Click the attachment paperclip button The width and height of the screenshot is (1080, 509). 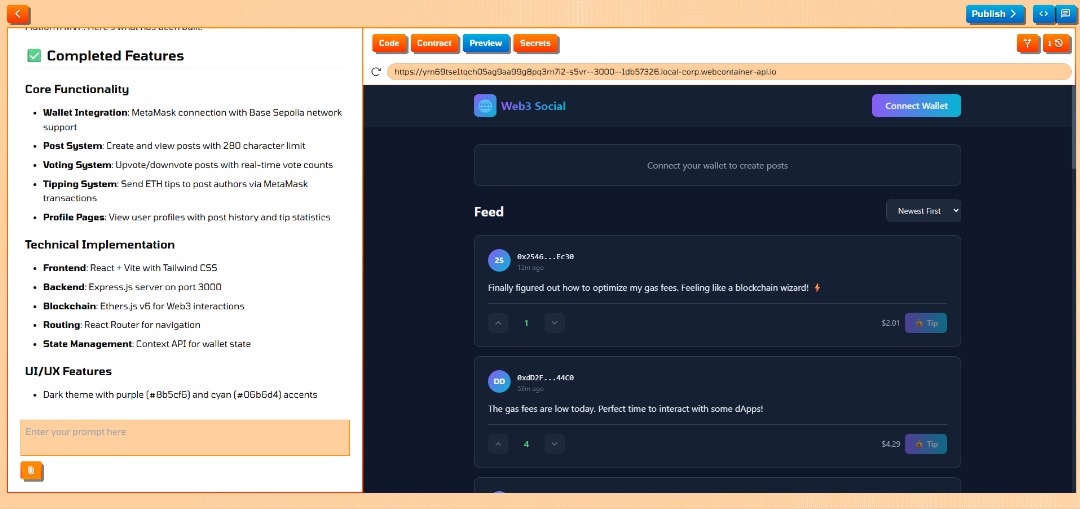click(31, 470)
